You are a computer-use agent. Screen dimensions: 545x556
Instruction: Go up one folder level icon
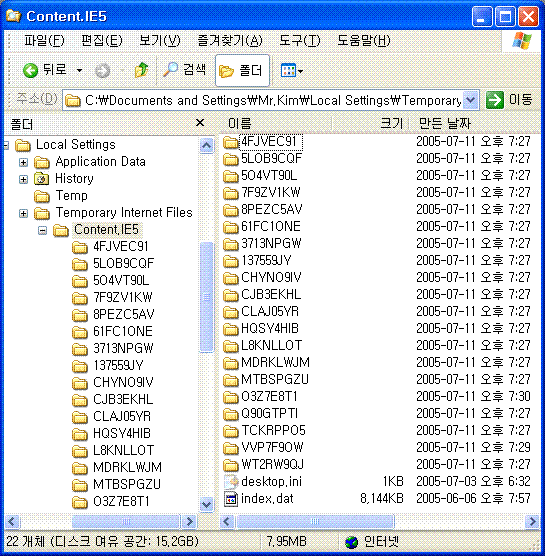[x=141, y=70]
